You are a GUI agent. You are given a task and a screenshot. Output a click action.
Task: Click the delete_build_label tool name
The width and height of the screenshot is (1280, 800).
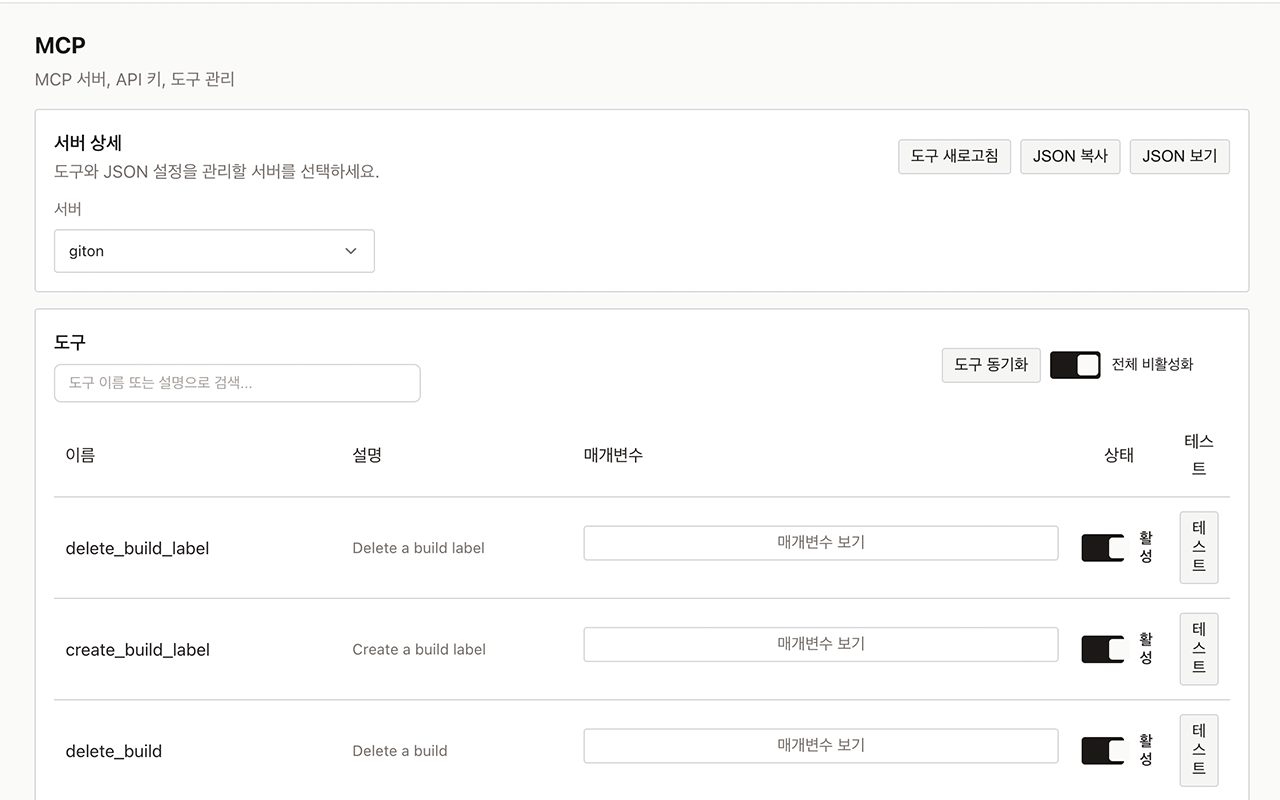[x=137, y=548]
